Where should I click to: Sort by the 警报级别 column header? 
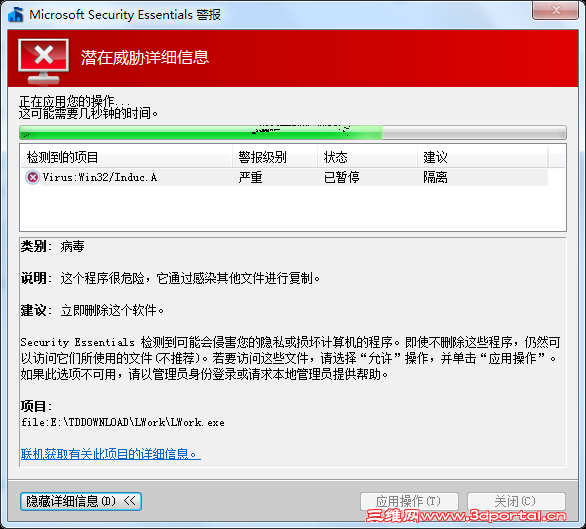(275, 157)
